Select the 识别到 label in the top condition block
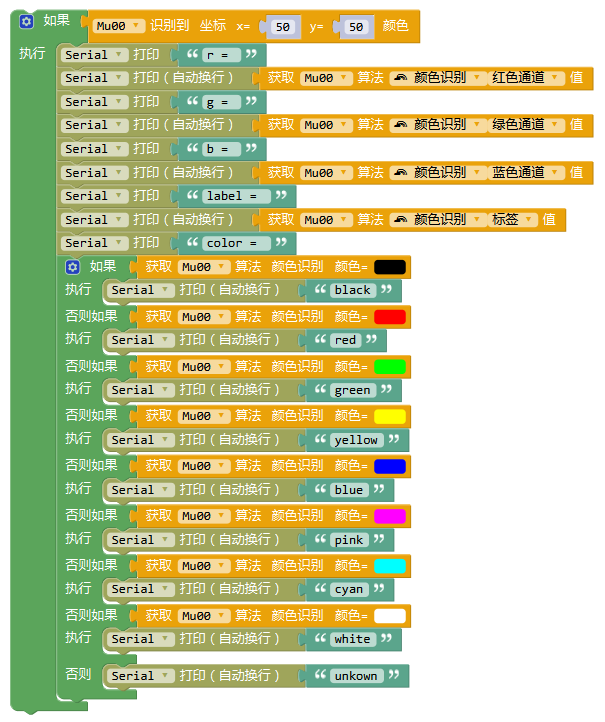This screenshot has height=722, width=605. pyautogui.click(x=169, y=25)
